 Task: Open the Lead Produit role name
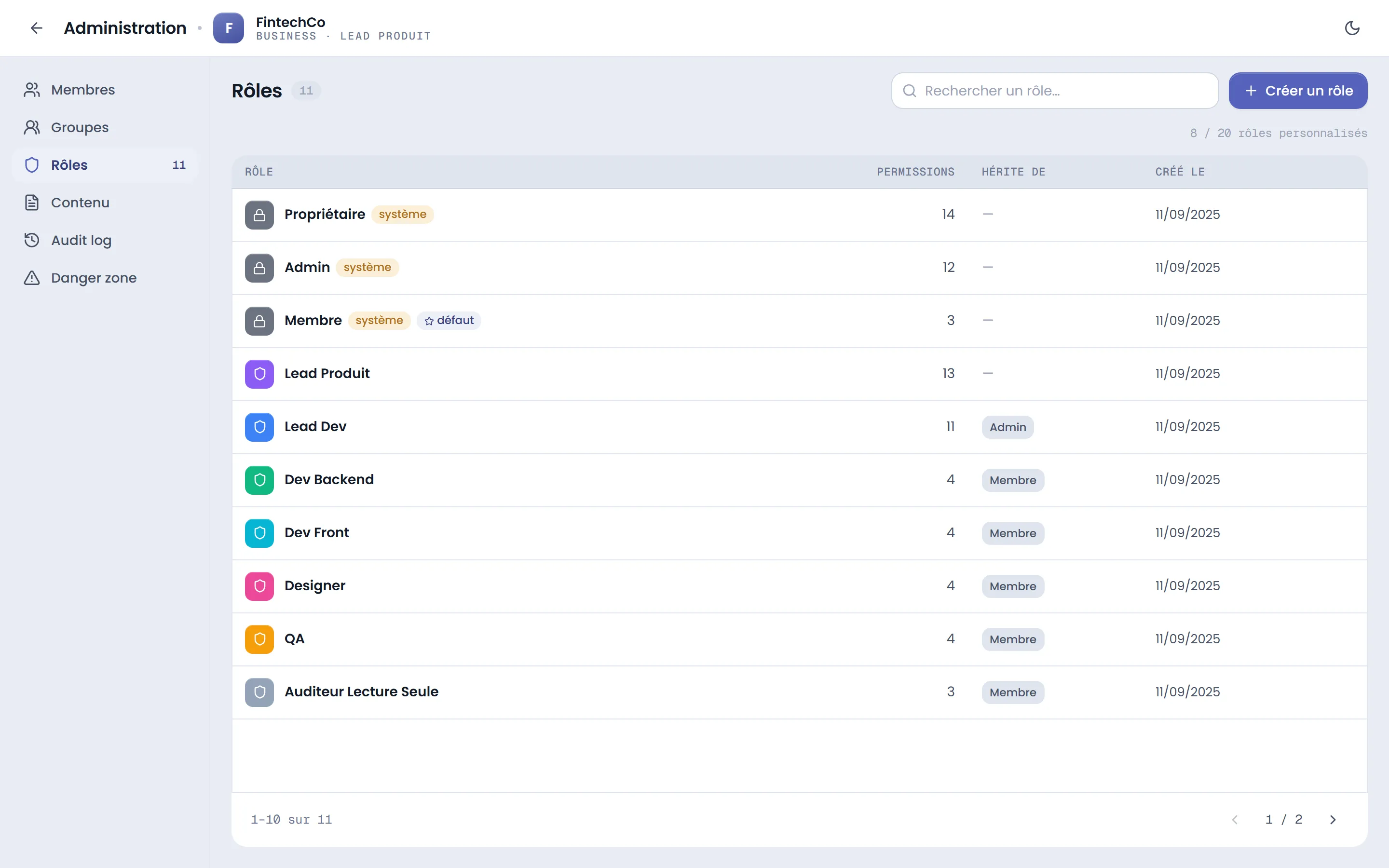327,374
